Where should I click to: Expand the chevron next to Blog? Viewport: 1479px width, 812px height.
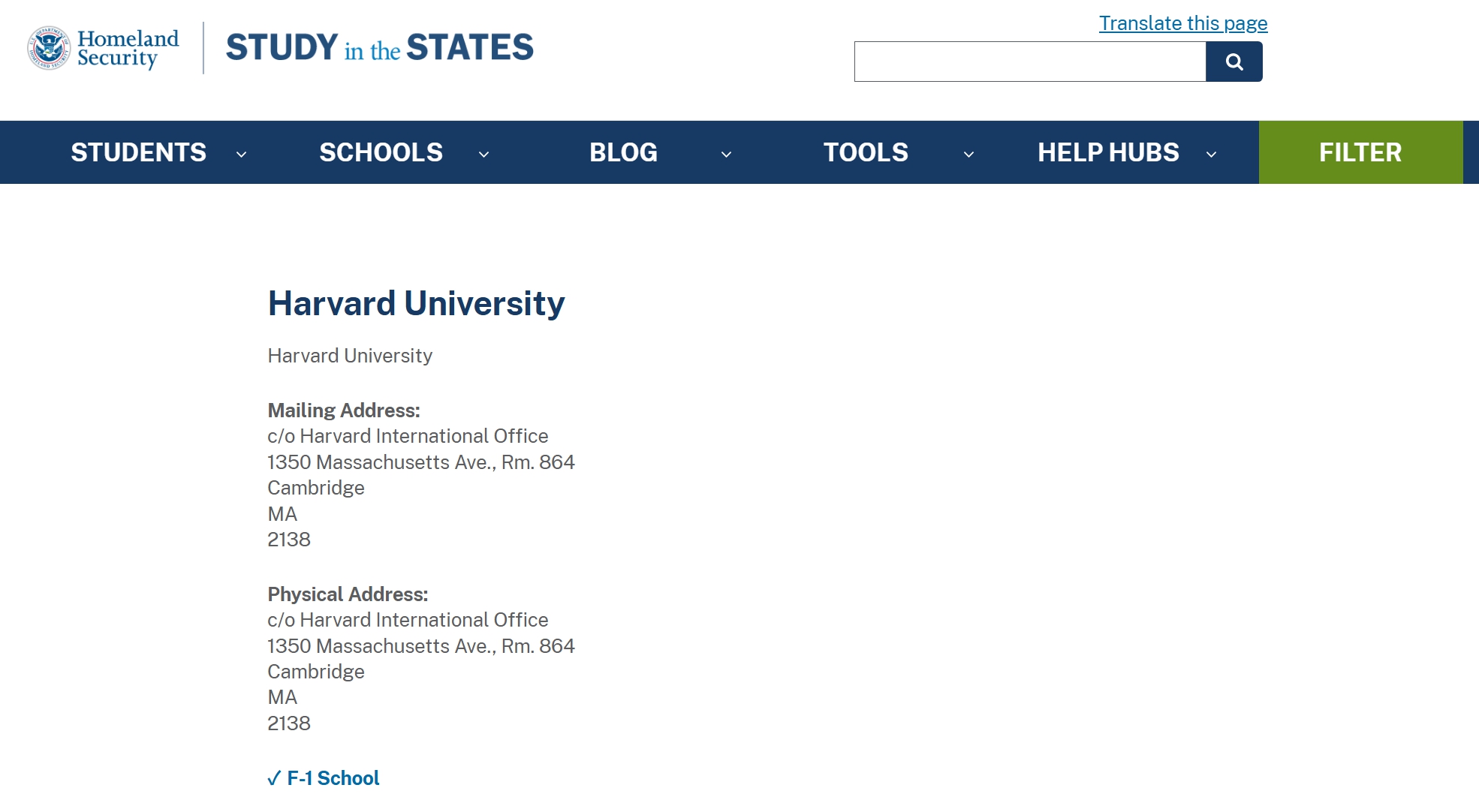click(x=726, y=154)
